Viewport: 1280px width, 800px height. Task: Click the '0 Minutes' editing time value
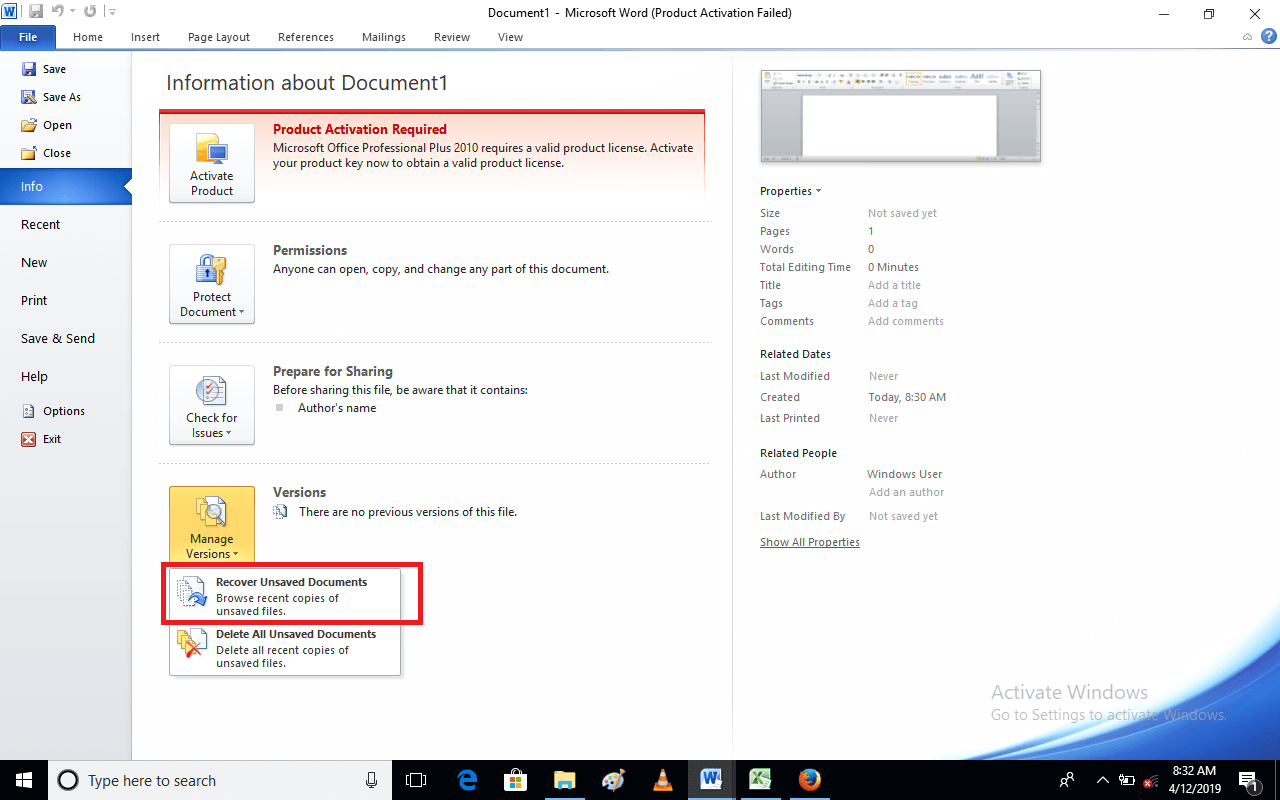click(893, 267)
